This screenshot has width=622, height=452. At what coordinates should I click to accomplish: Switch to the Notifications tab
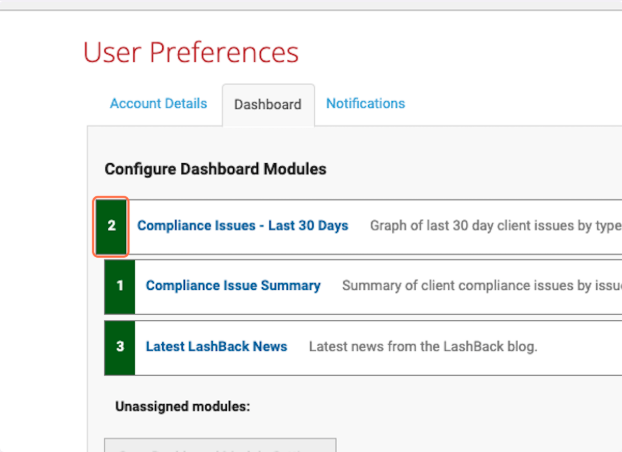(x=365, y=104)
